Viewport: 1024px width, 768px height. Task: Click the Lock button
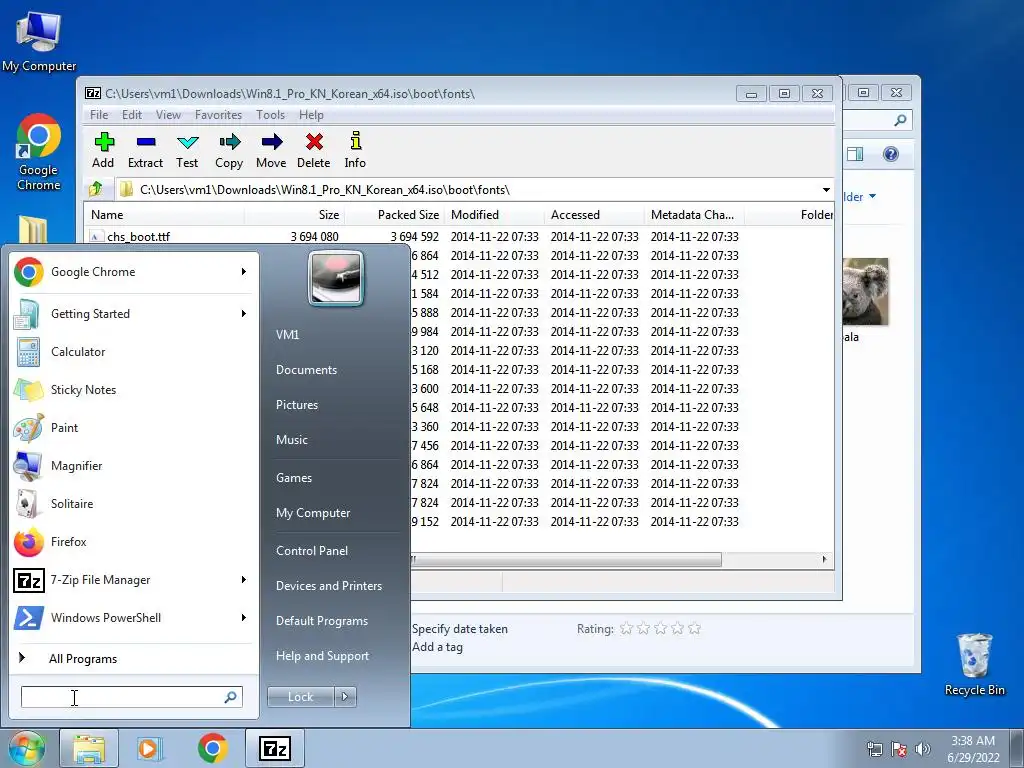pos(300,697)
